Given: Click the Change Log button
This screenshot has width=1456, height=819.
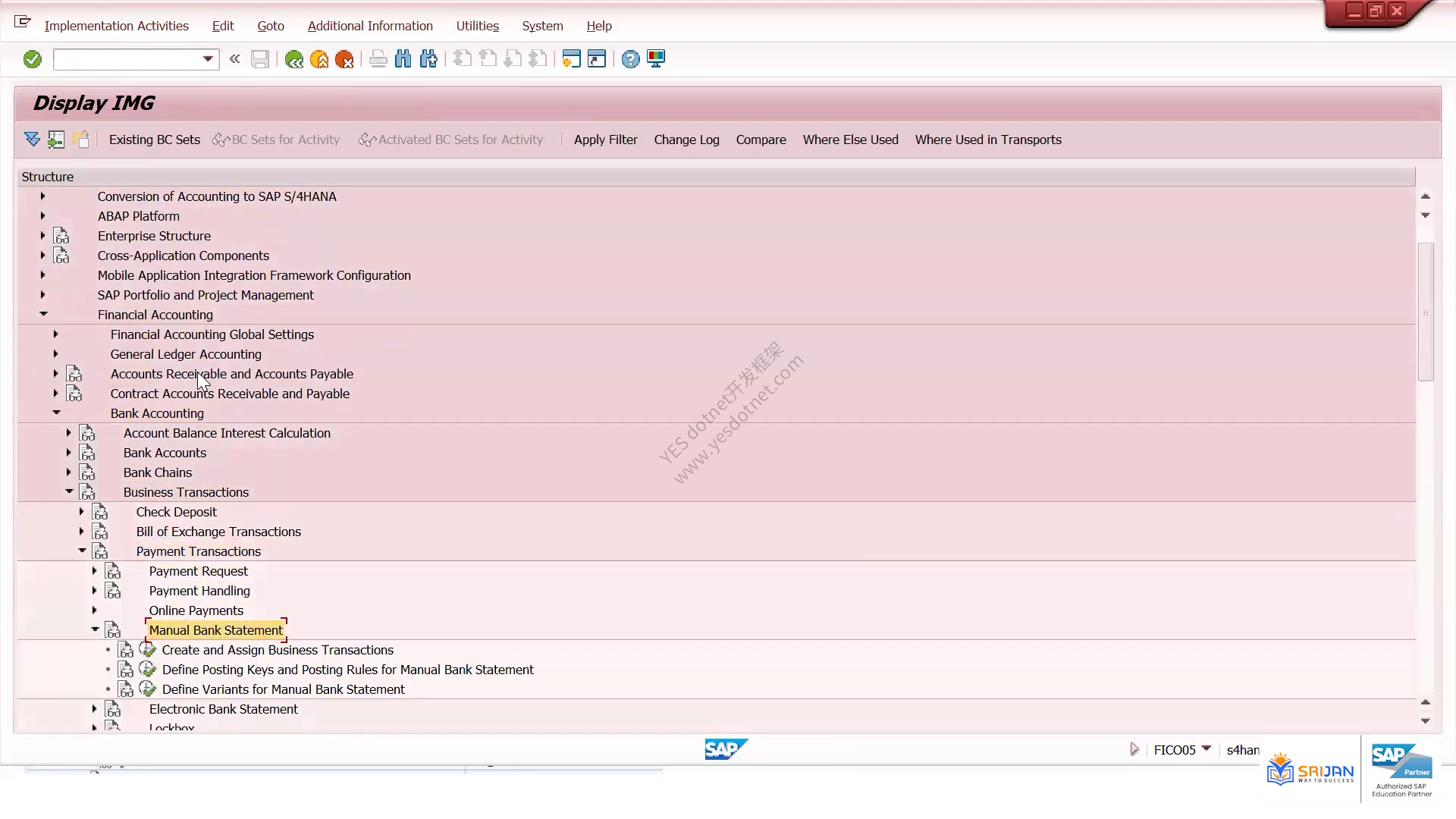Looking at the screenshot, I should click(687, 140).
